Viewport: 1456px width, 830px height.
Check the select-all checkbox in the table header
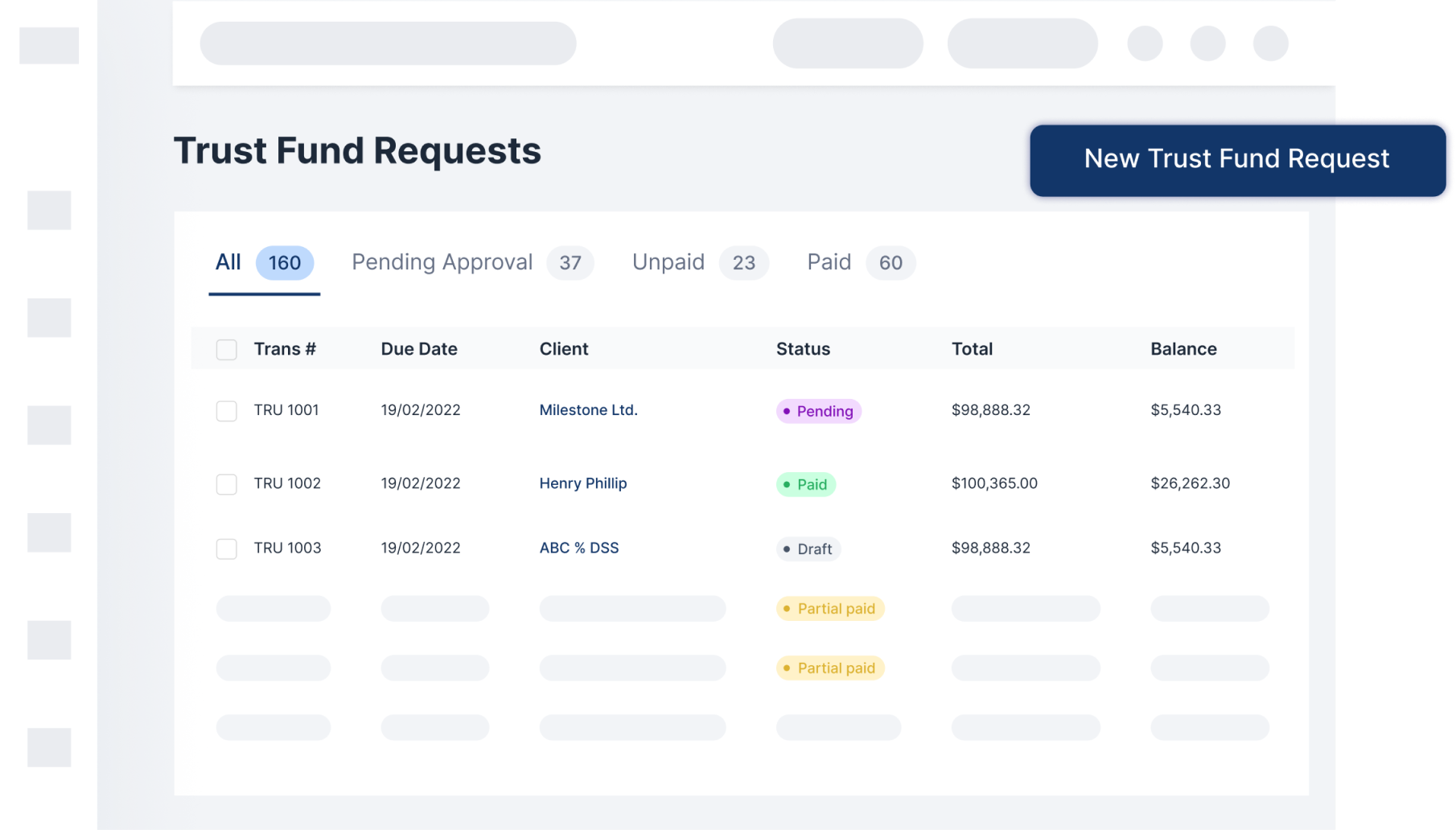click(226, 349)
